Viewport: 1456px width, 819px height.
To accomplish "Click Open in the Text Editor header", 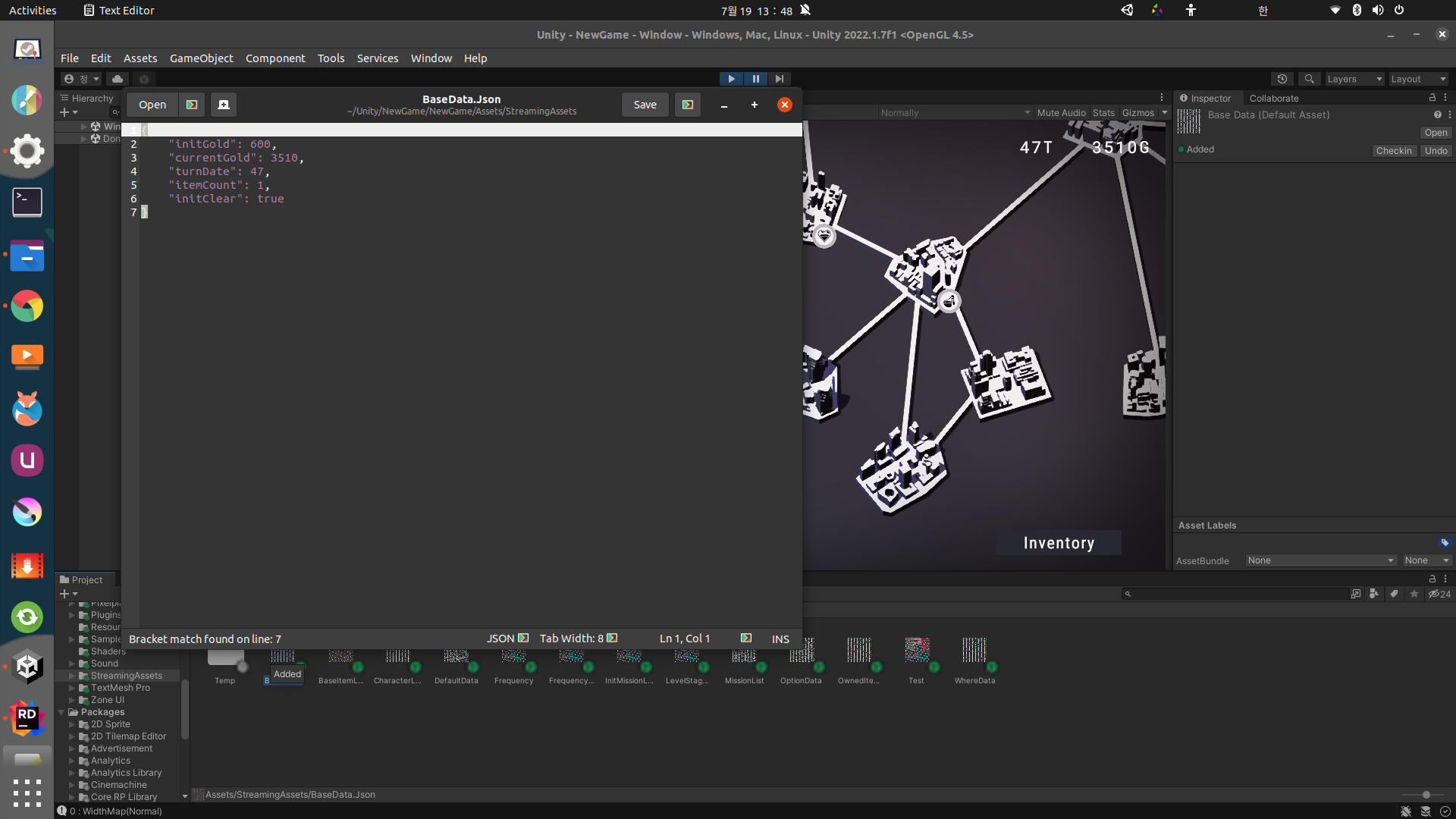I will [152, 105].
